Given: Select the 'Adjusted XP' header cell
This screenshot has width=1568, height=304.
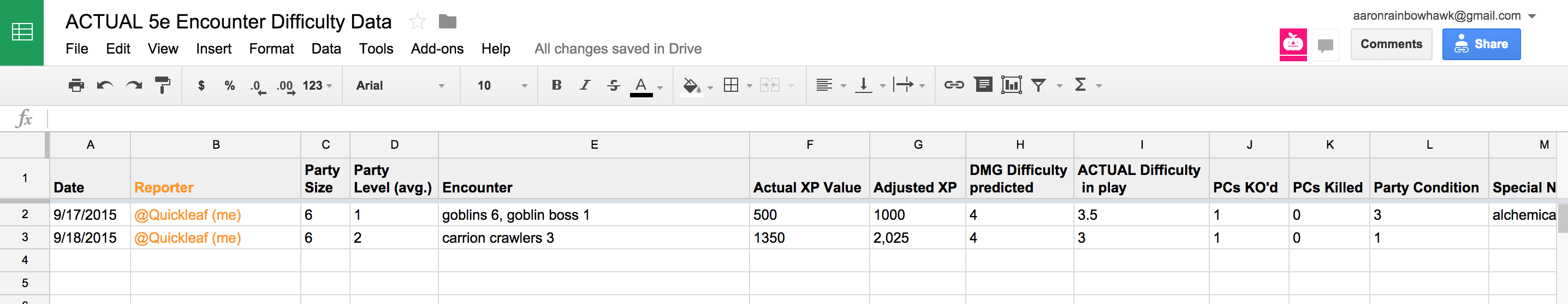Looking at the screenshot, I should pyautogui.click(x=918, y=179).
